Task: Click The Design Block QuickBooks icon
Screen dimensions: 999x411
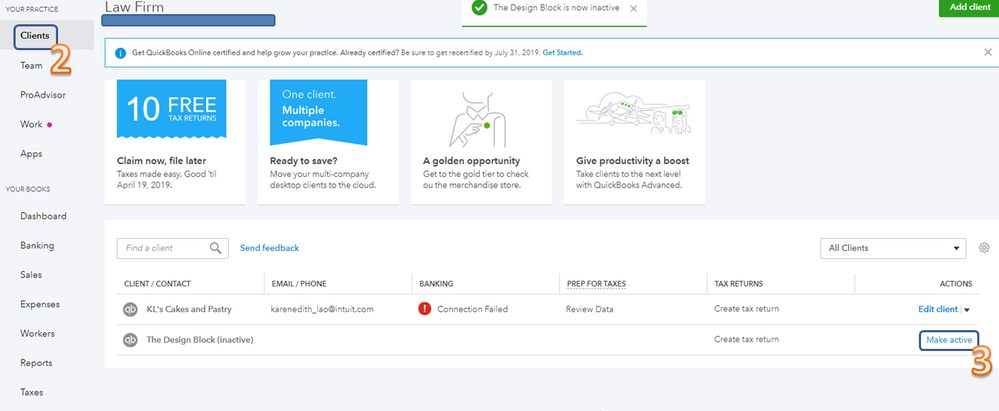Action: [130, 340]
